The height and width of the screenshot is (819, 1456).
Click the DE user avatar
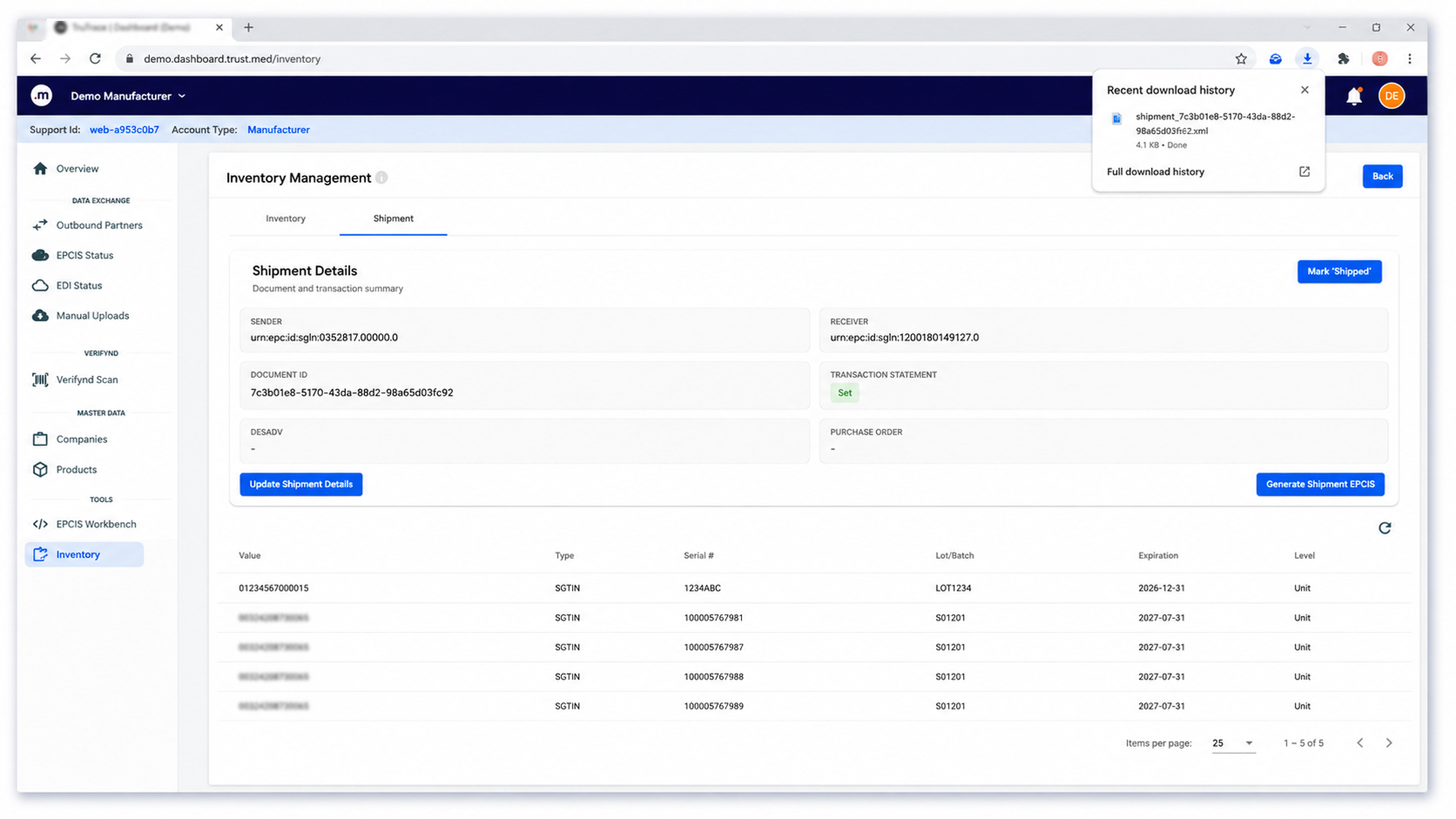1392,96
